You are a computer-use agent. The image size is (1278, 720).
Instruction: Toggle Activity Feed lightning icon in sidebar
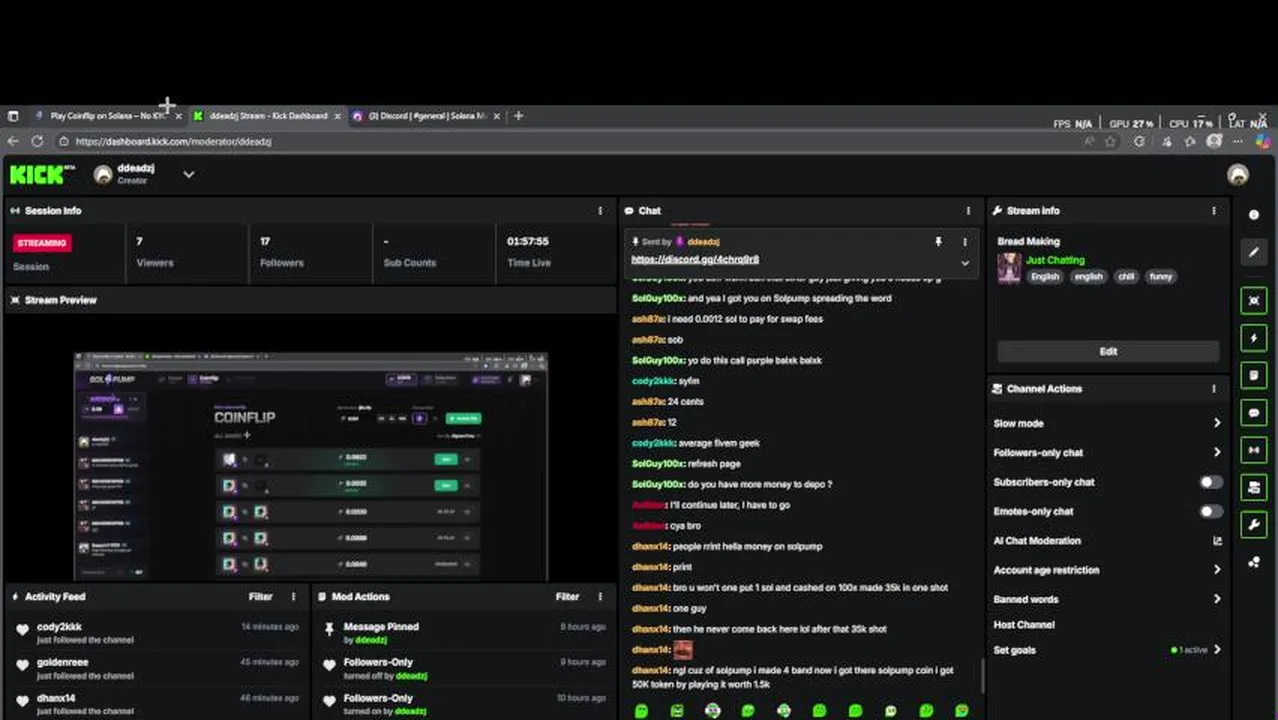pos(1254,338)
